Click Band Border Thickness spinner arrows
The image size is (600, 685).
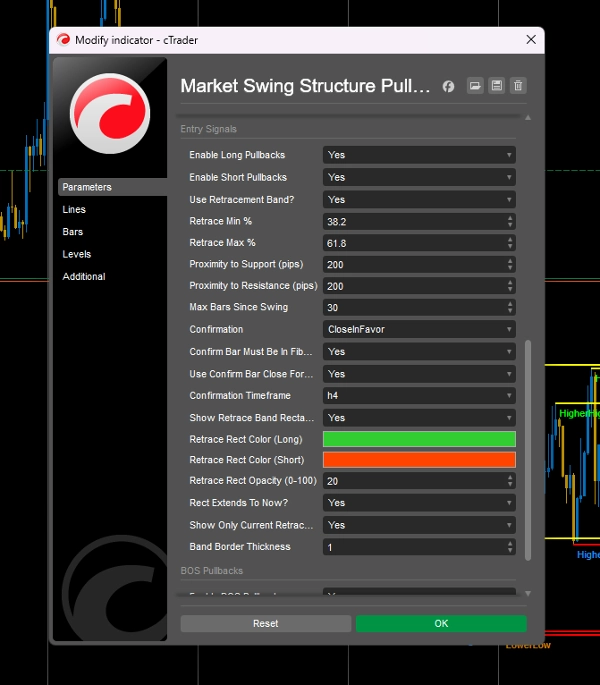pyautogui.click(x=510, y=547)
